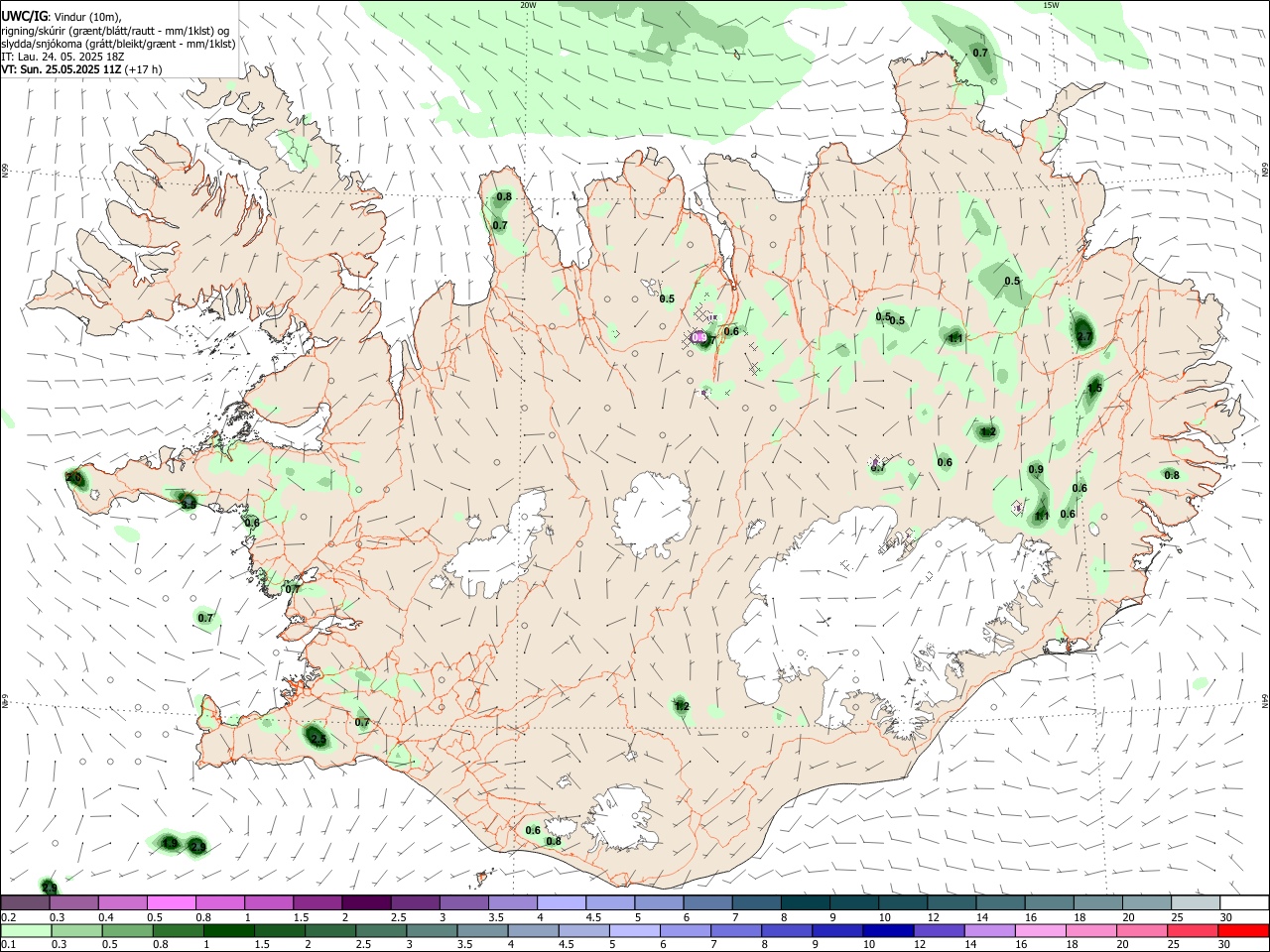Click the '0.4' snow legend label
The width and height of the screenshot is (1270, 952).
pyautogui.click(x=106, y=917)
